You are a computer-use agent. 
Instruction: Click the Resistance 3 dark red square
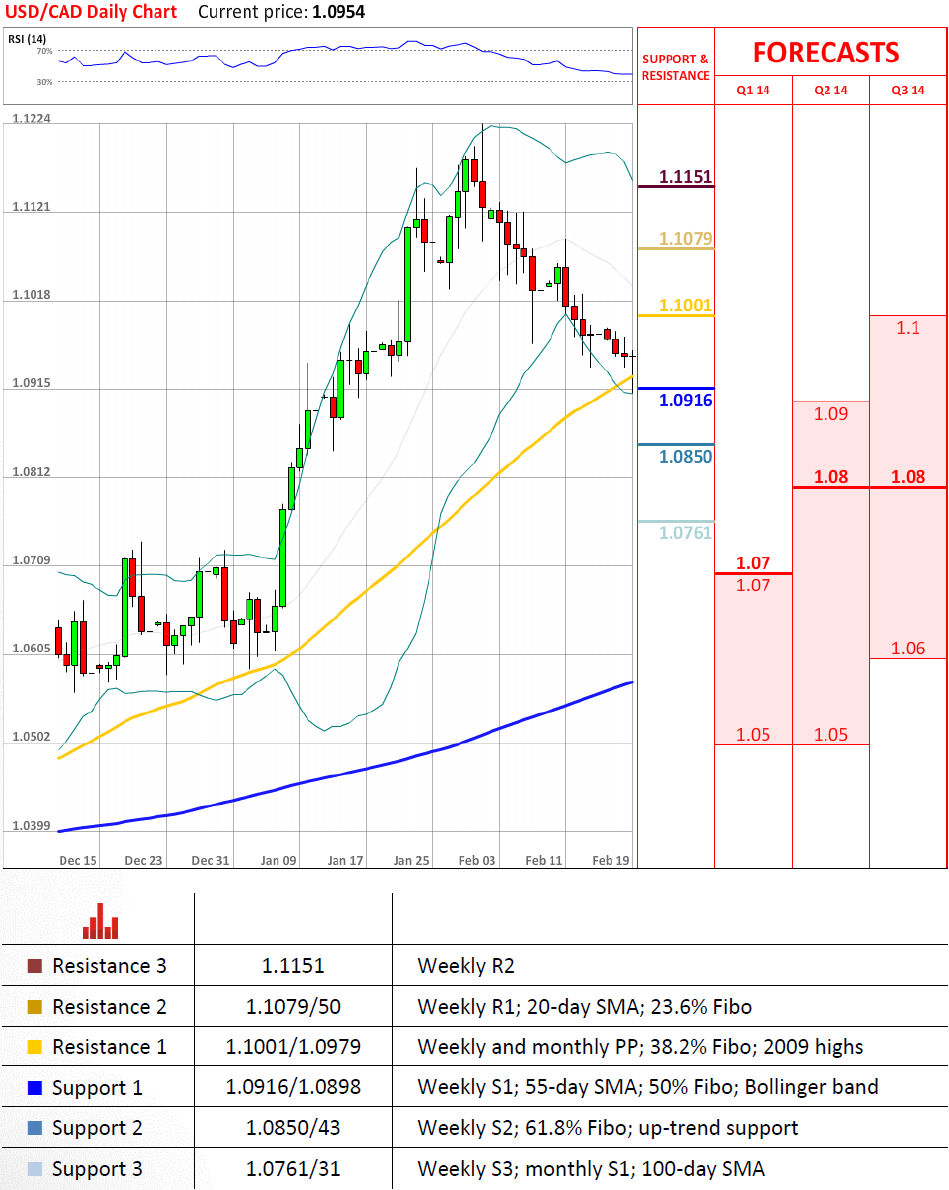click(x=34, y=966)
